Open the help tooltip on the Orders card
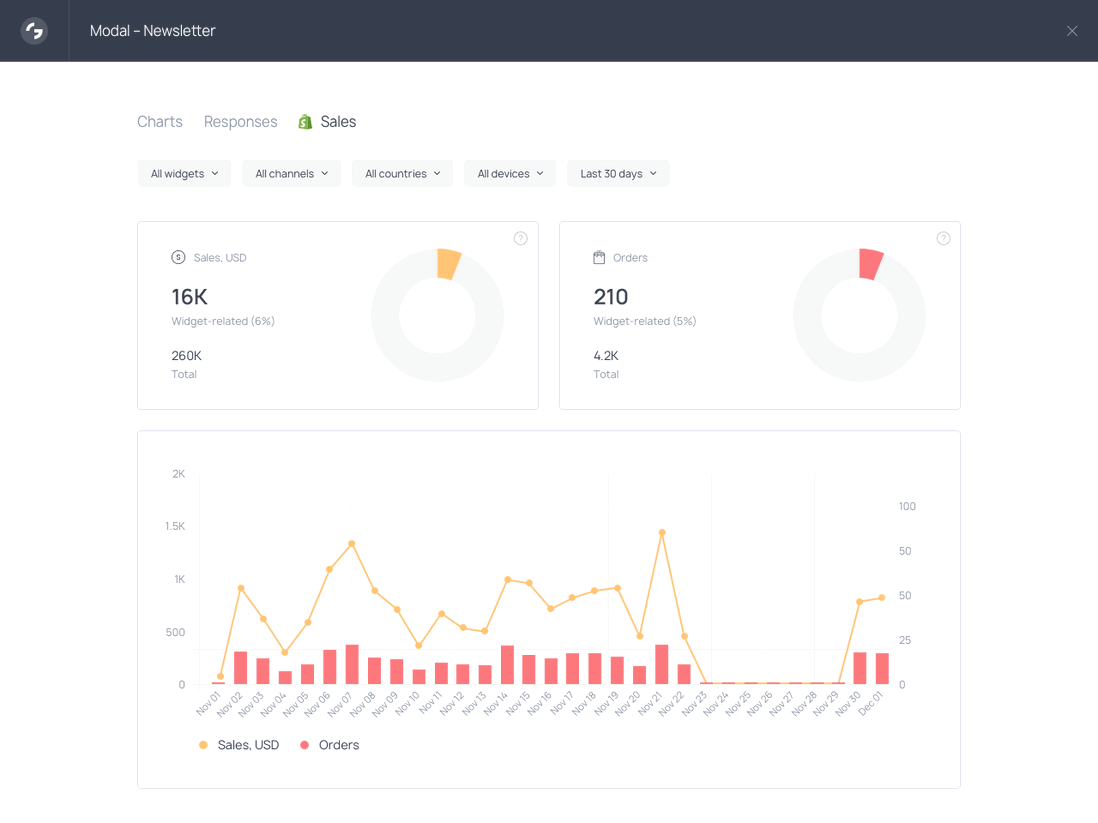This screenshot has width=1098, height=823. tap(943, 238)
